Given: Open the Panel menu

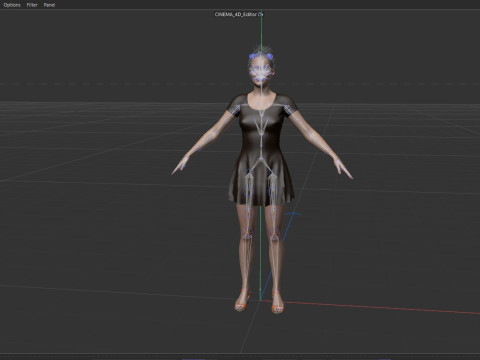Looking at the screenshot, I should click(x=49, y=5).
